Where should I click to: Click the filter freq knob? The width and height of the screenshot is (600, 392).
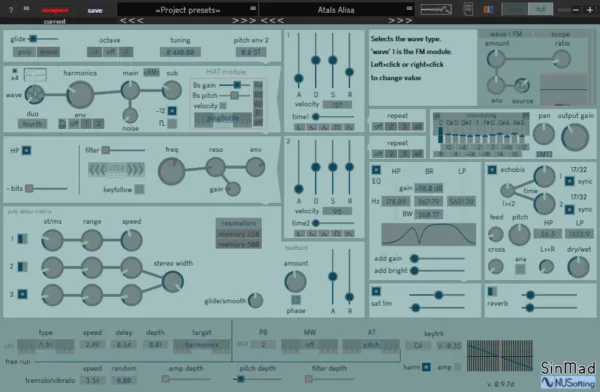click(x=171, y=171)
